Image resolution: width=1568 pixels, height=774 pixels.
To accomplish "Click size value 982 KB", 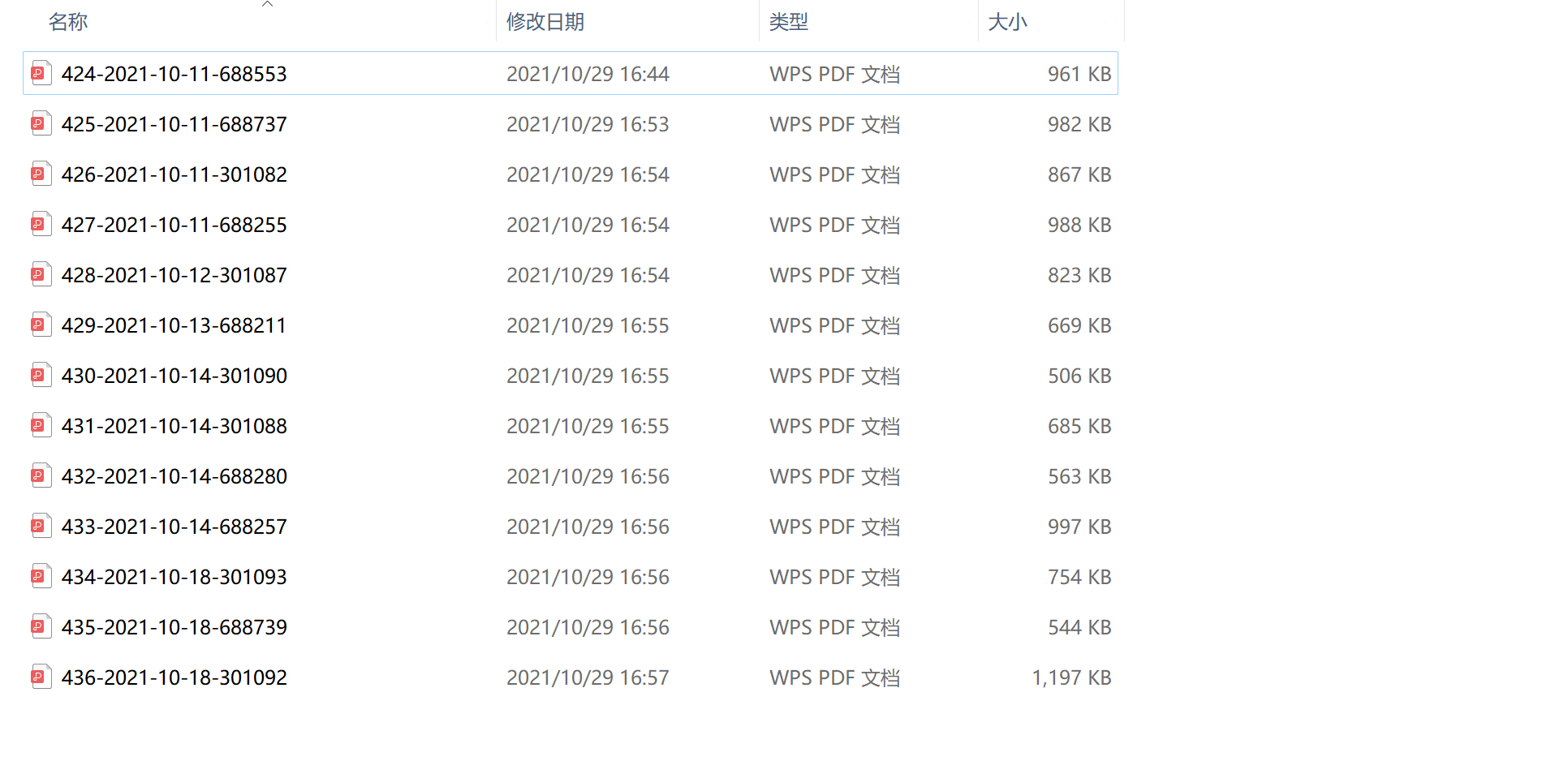I will pyautogui.click(x=1079, y=124).
